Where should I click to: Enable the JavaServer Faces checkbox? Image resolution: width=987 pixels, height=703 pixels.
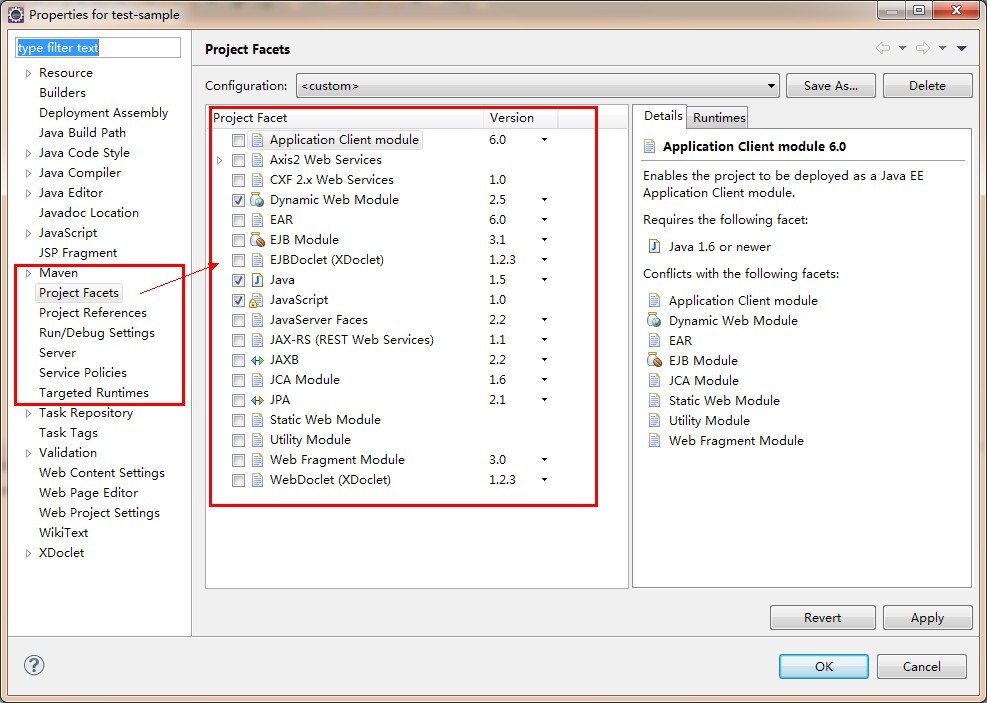pyautogui.click(x=239, y=320)
